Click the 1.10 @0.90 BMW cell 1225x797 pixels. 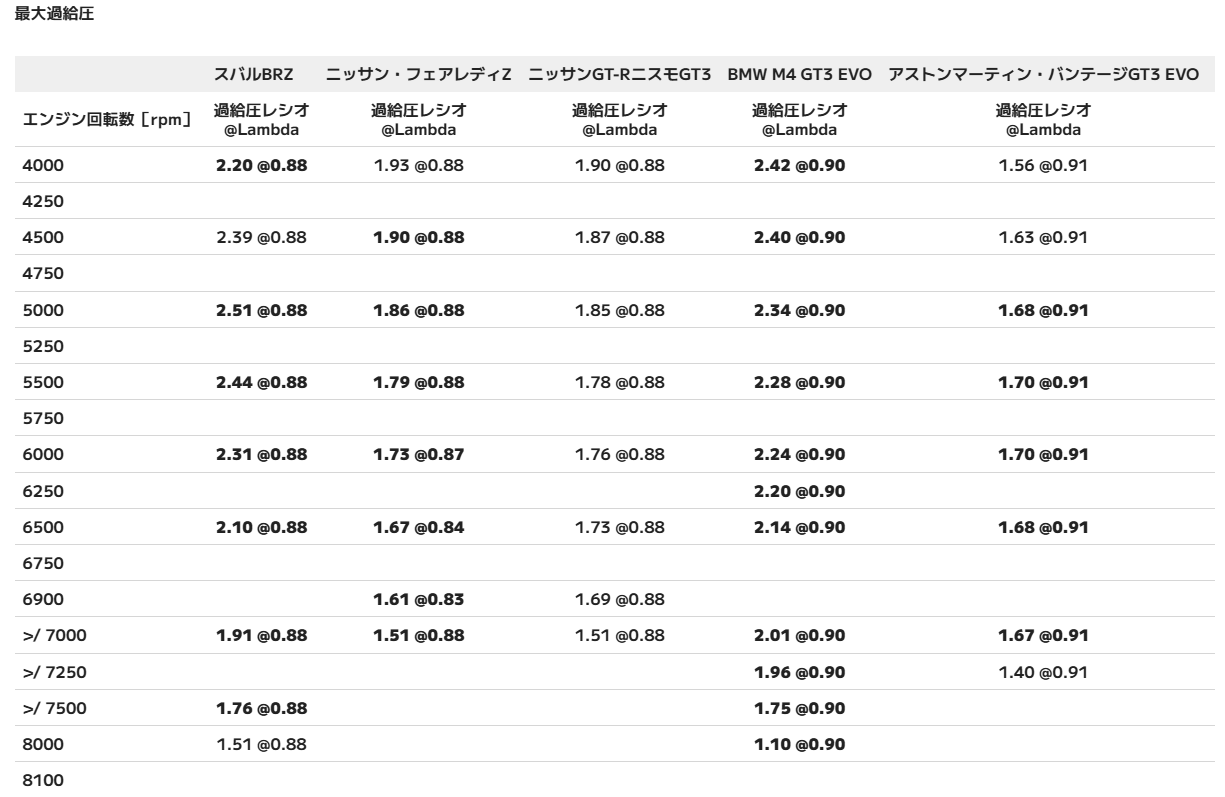point(800,743)
